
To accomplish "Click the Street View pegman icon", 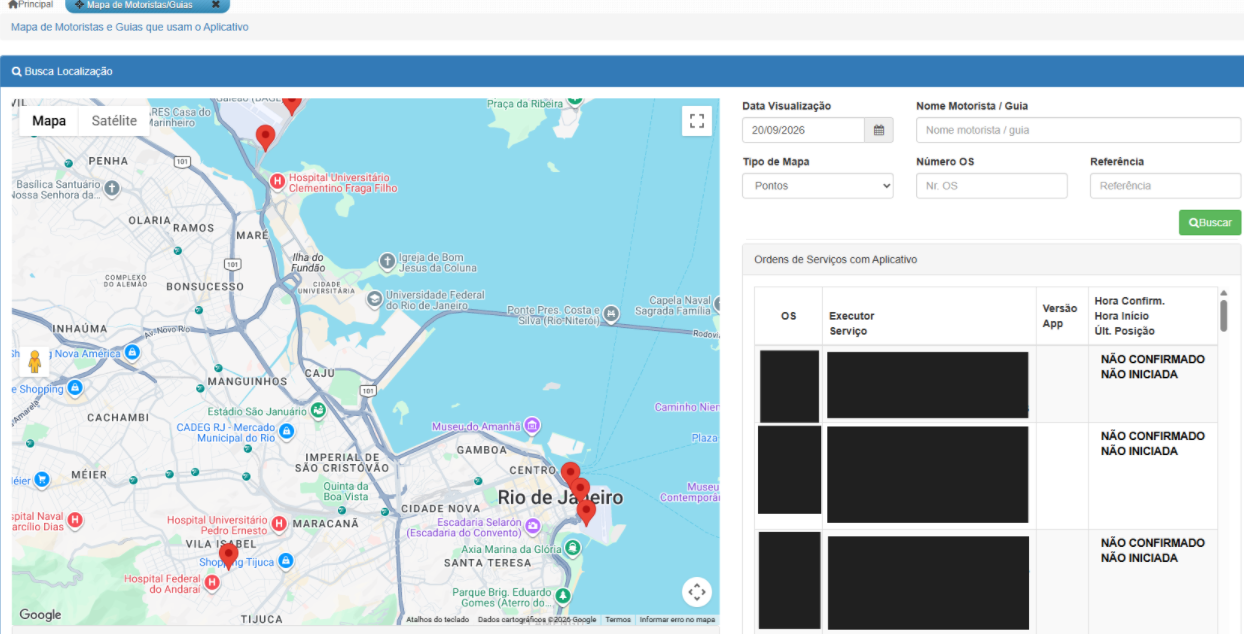I will click(35, 362).
